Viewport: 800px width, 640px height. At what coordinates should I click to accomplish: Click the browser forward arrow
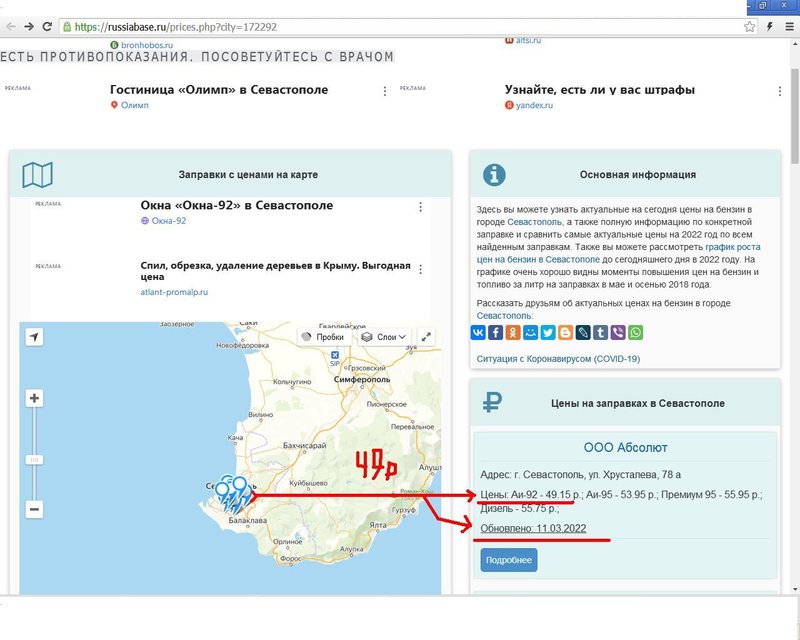29,27
